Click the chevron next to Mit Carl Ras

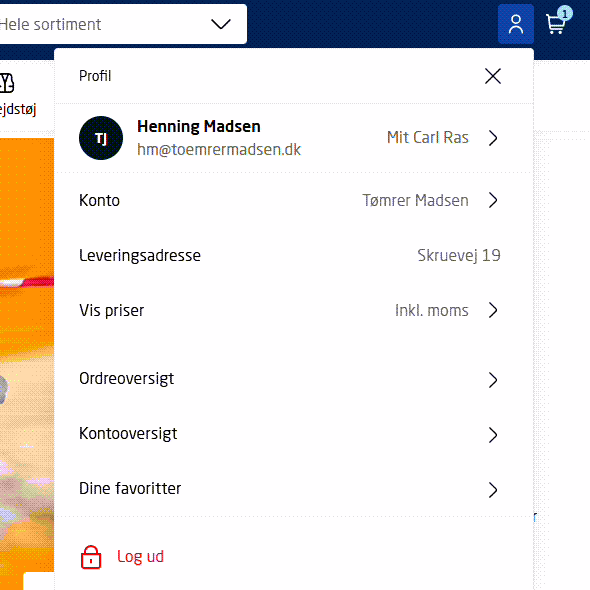click(x=493, y=138)
